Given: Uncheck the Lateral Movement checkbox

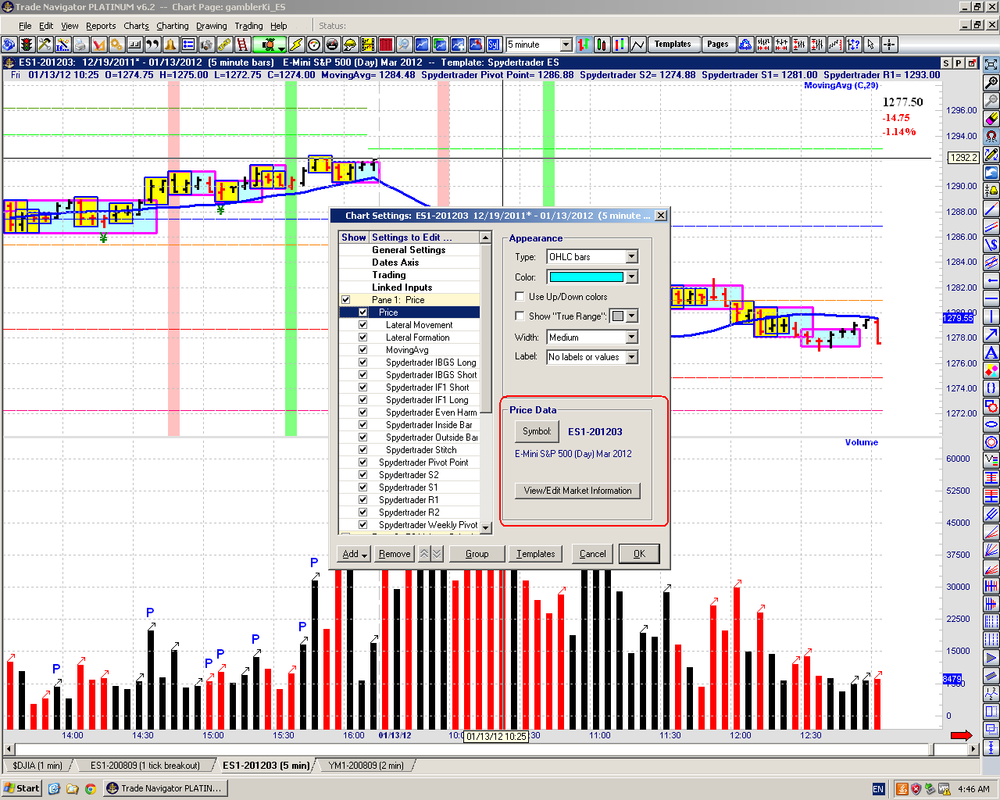Looking at the screenshot, I should (x=363, y=325).
